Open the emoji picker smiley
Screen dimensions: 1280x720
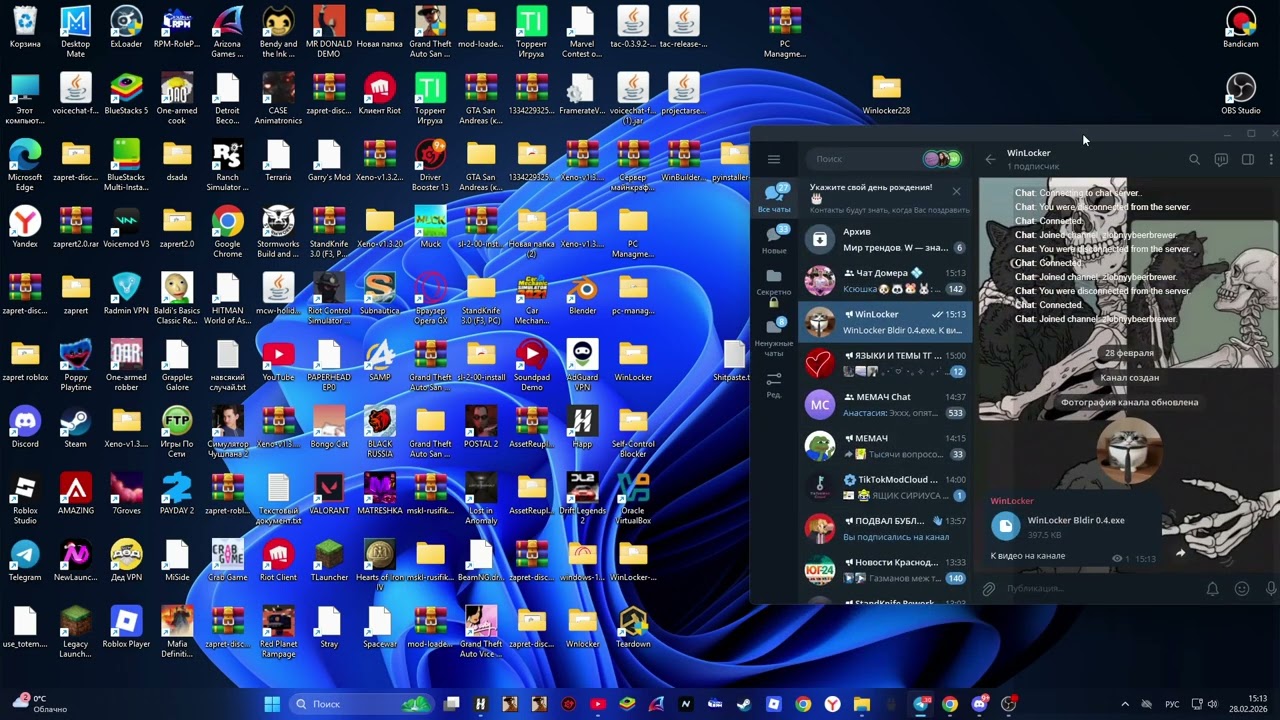(1242, 589)
